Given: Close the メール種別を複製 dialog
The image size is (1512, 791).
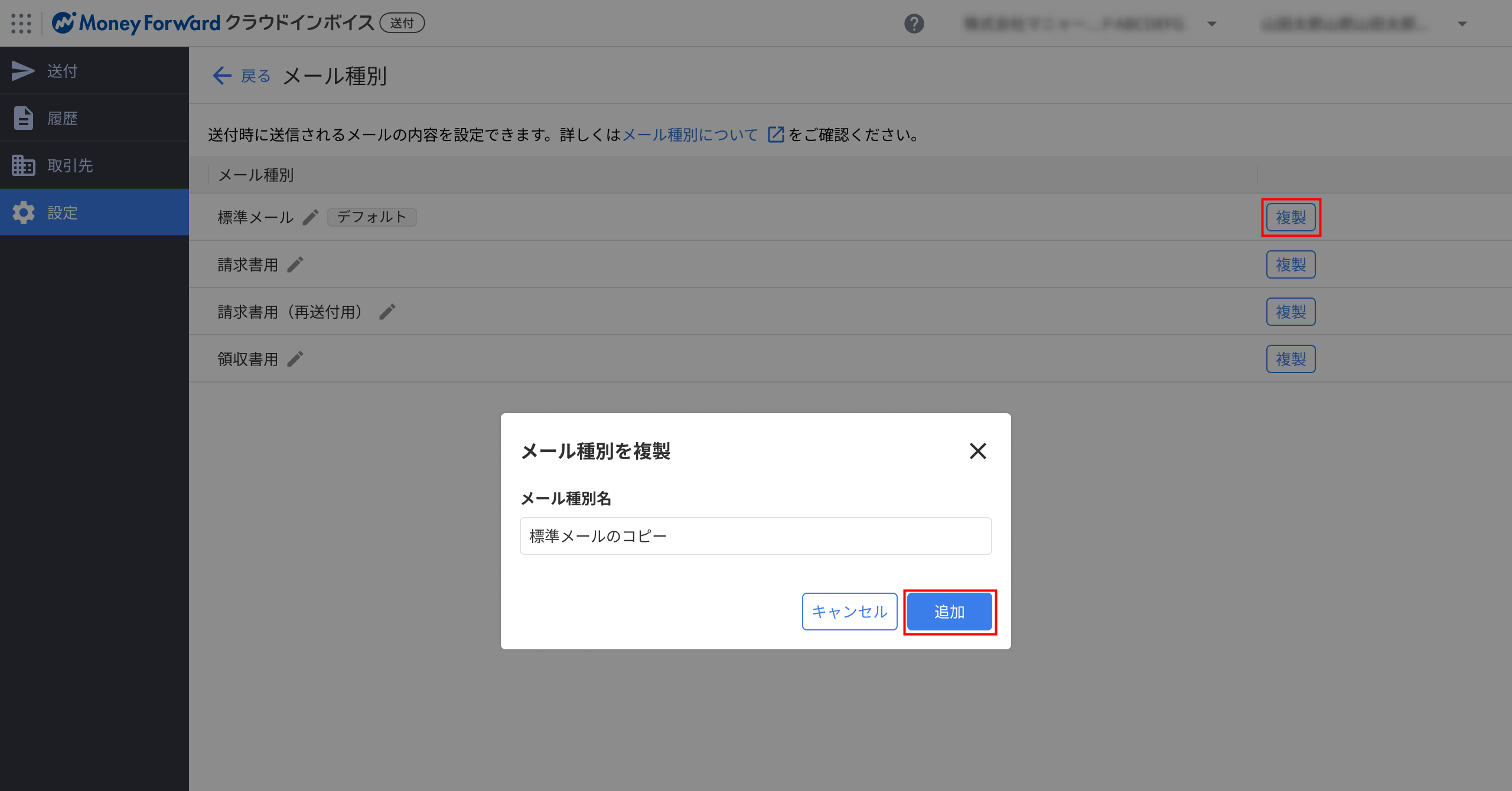Looking at the screenshot, I should tap(977, 451).
